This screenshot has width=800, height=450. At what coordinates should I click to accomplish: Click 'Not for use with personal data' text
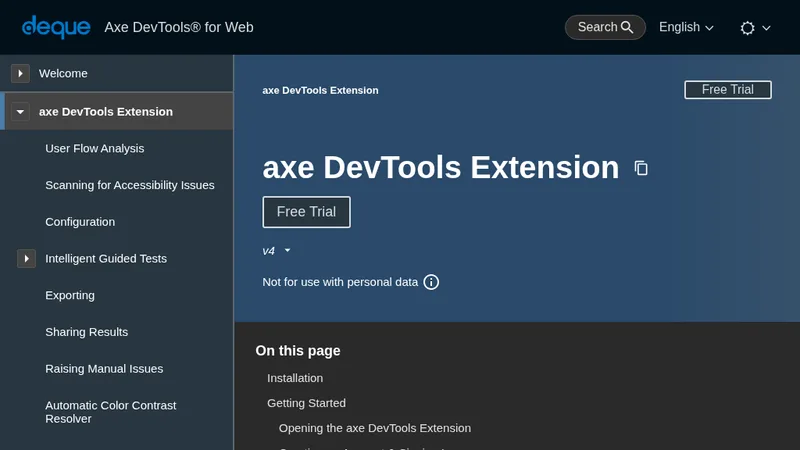[x=340, y=282]
